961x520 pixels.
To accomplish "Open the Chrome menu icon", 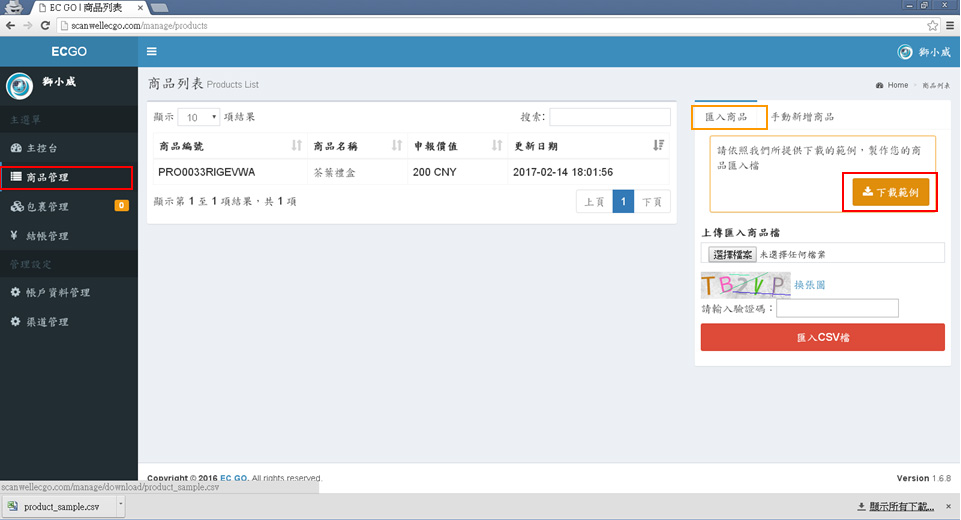I will (949, 25).
